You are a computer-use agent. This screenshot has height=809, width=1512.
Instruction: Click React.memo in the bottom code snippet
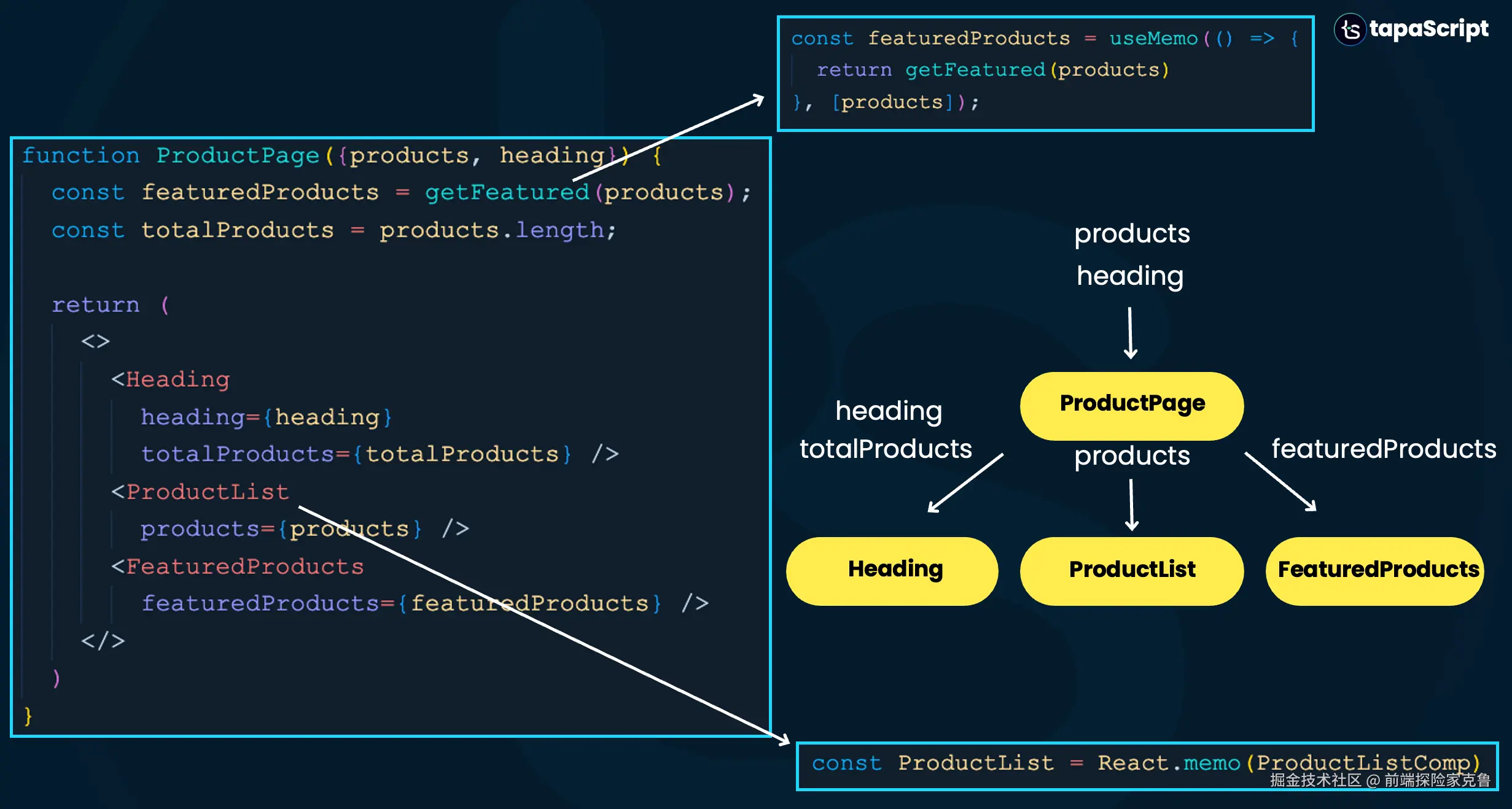(x=1168, y=763)
